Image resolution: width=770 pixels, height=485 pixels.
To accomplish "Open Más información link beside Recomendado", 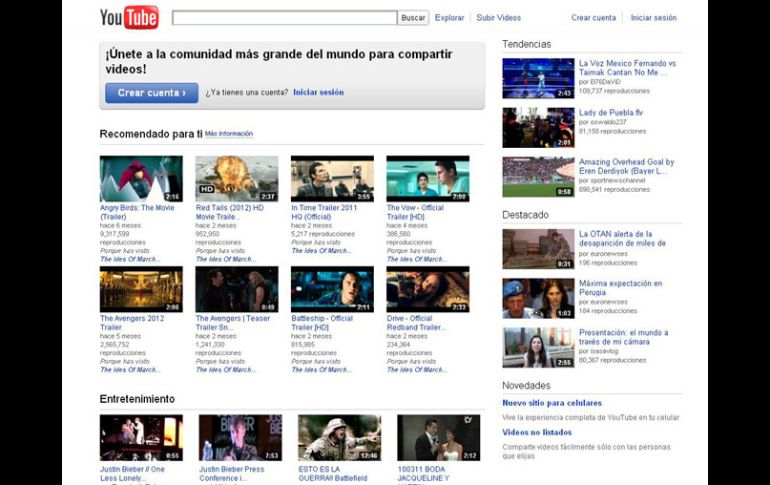I will 229,134.
